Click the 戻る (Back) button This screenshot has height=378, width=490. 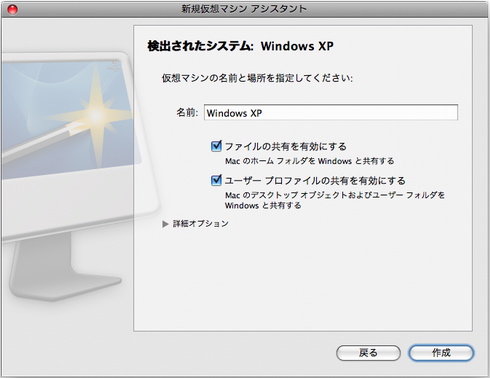[x=368, y=353]
